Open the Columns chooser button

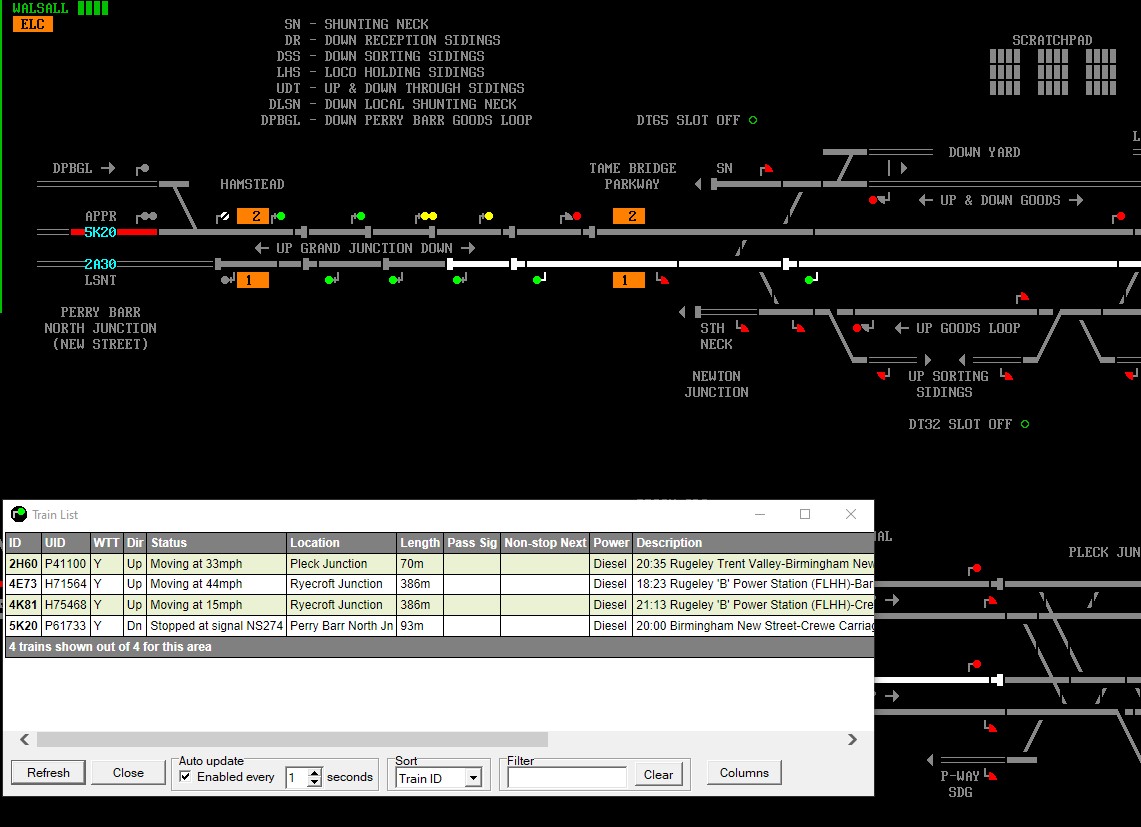click(x=744, y=772)
